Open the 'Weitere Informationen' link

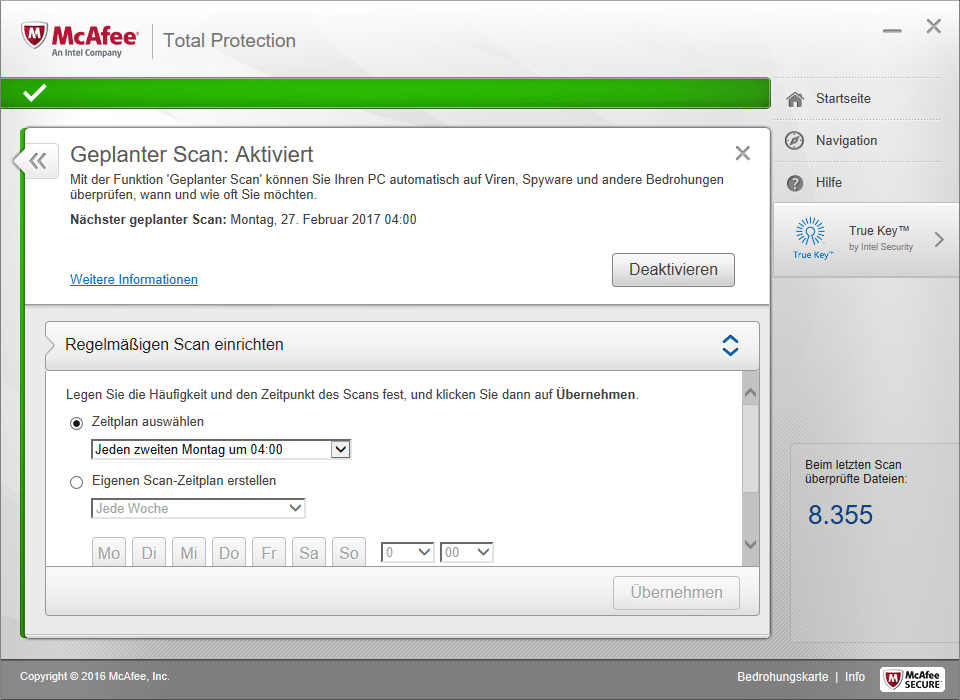point(134,280)
